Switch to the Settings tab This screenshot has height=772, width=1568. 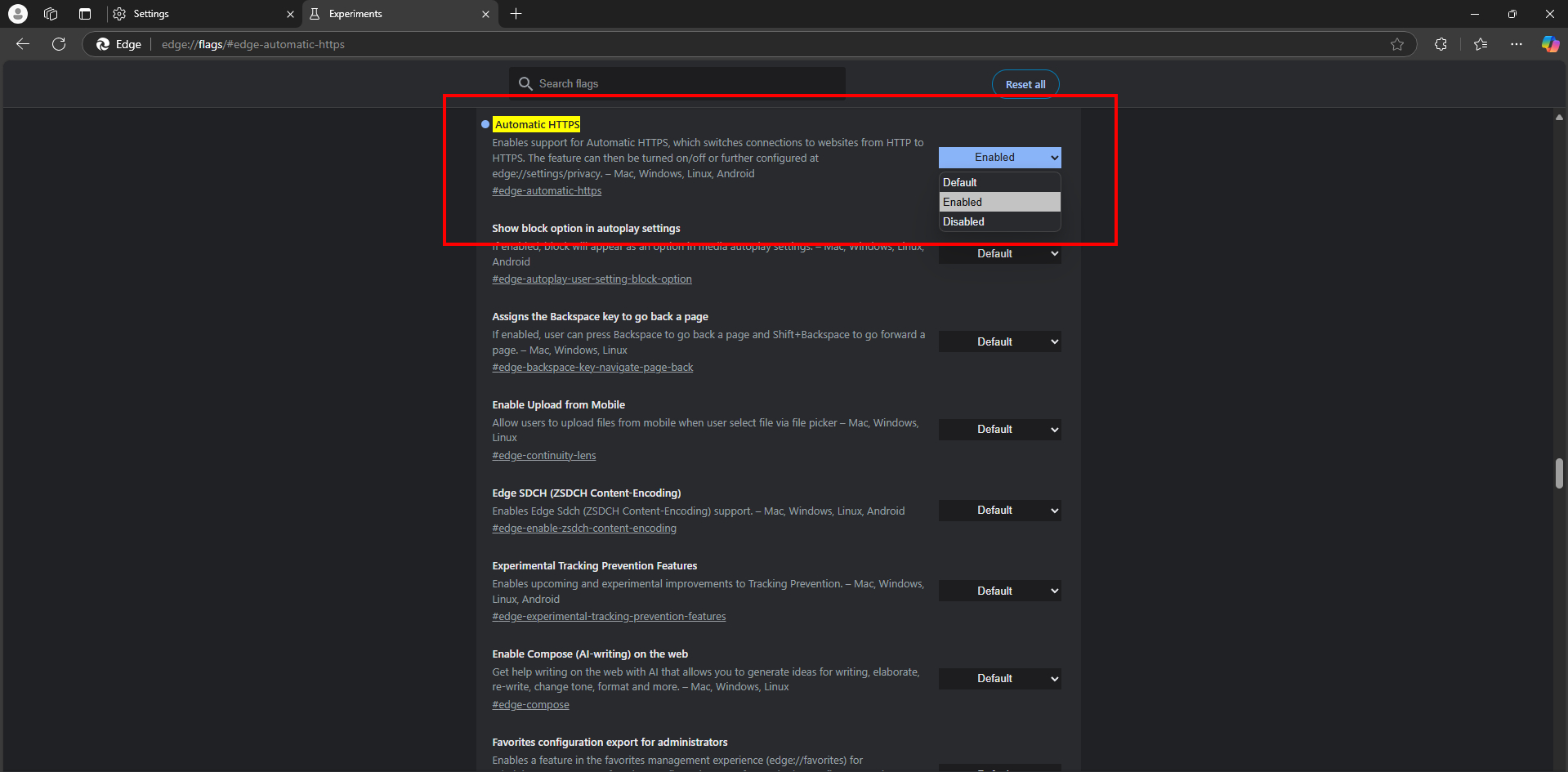(203, 14)
